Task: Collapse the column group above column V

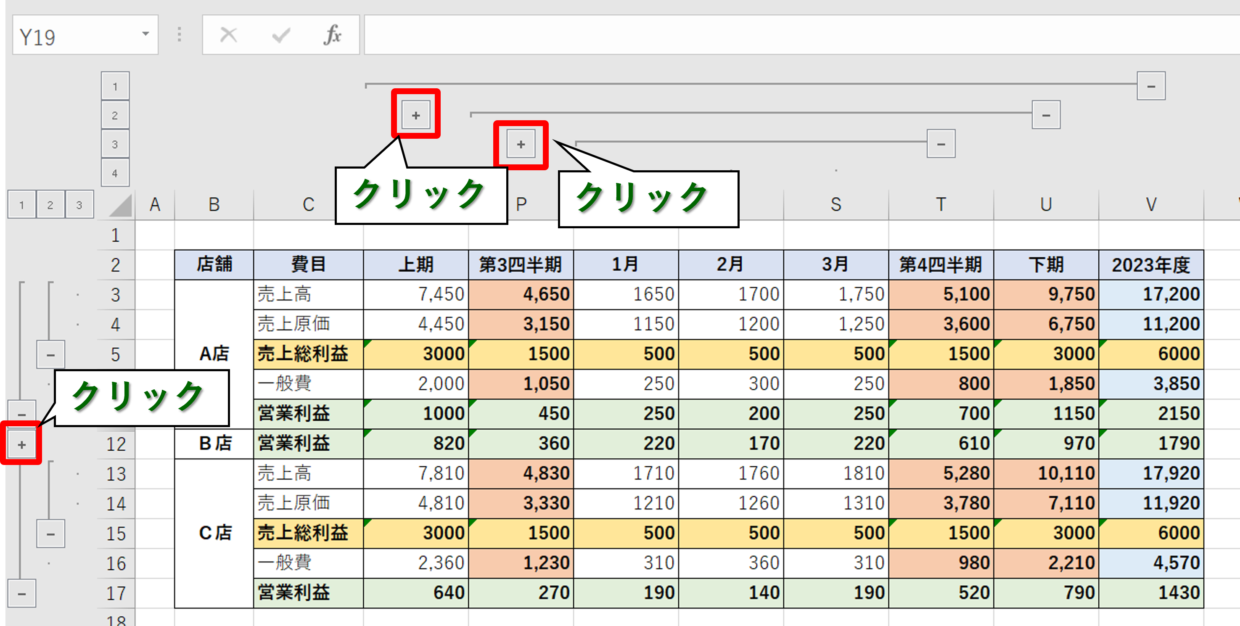Action: click(x=1151, y=86)
